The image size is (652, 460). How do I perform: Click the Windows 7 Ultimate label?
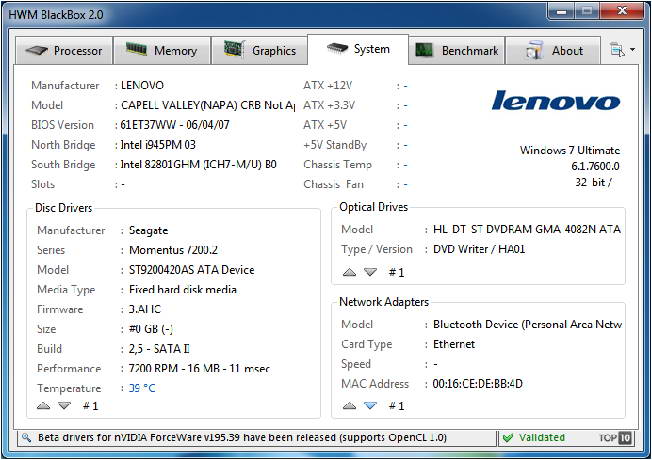coord(569,150)
